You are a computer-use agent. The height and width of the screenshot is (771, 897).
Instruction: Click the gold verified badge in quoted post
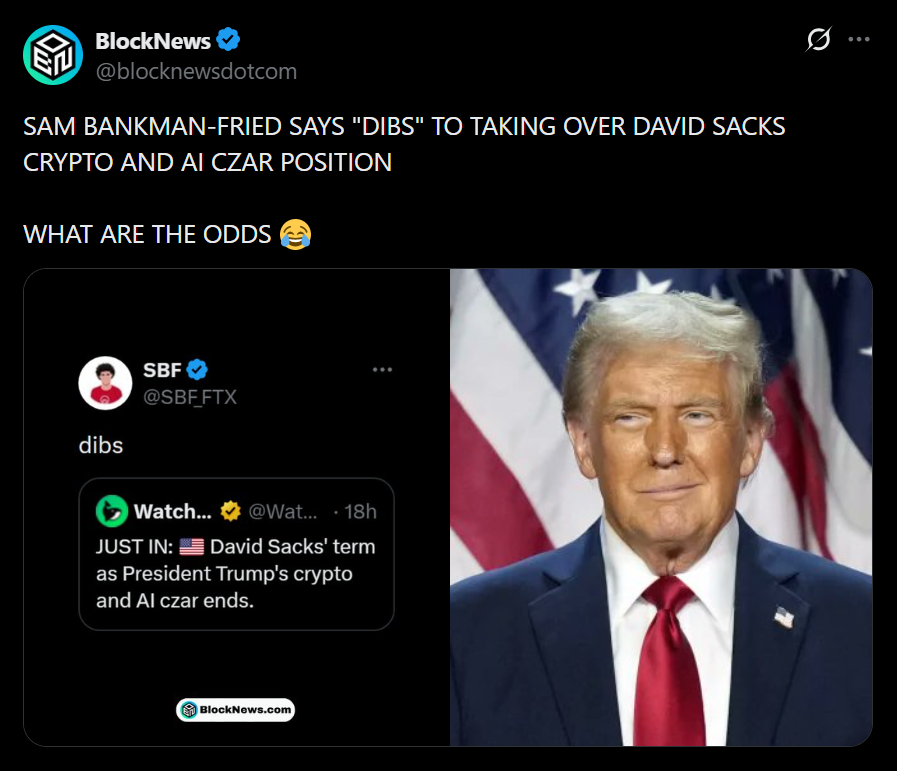[230, 512]
